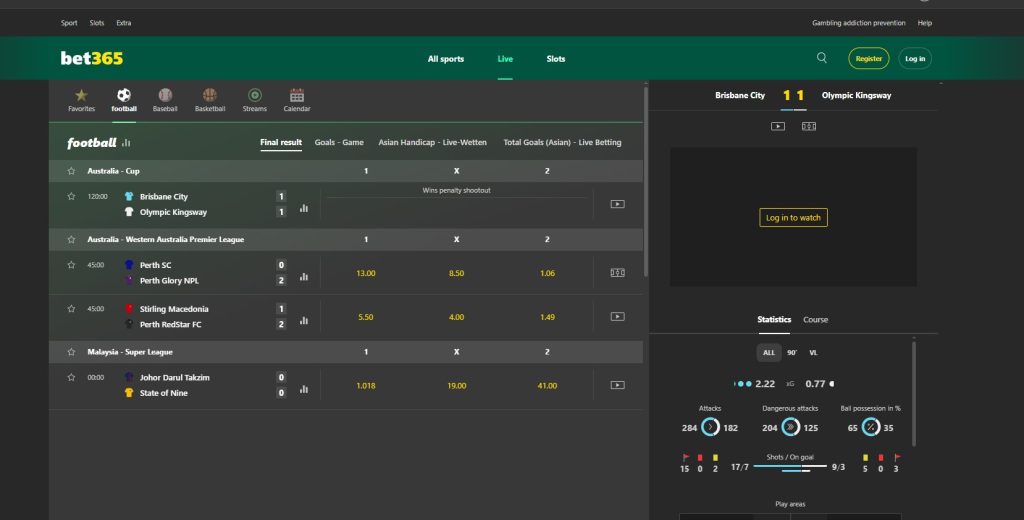
Task: Open stats for Brisbane City match
Action: click(x=304, y=208)
